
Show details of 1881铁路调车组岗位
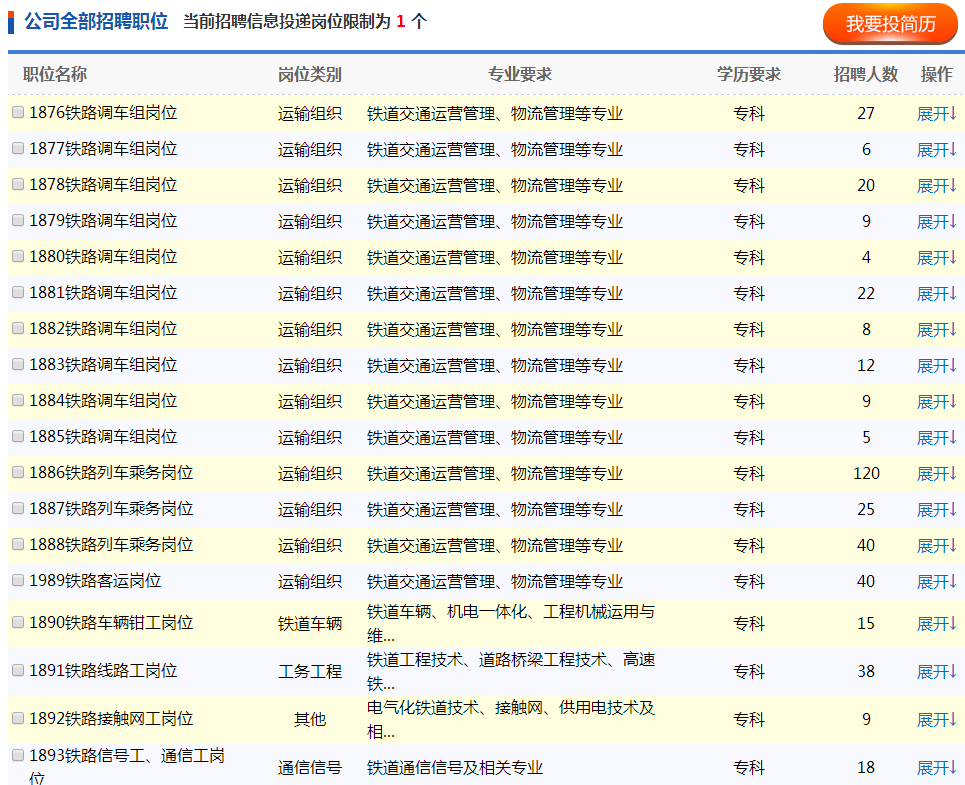tap(937, 294)
